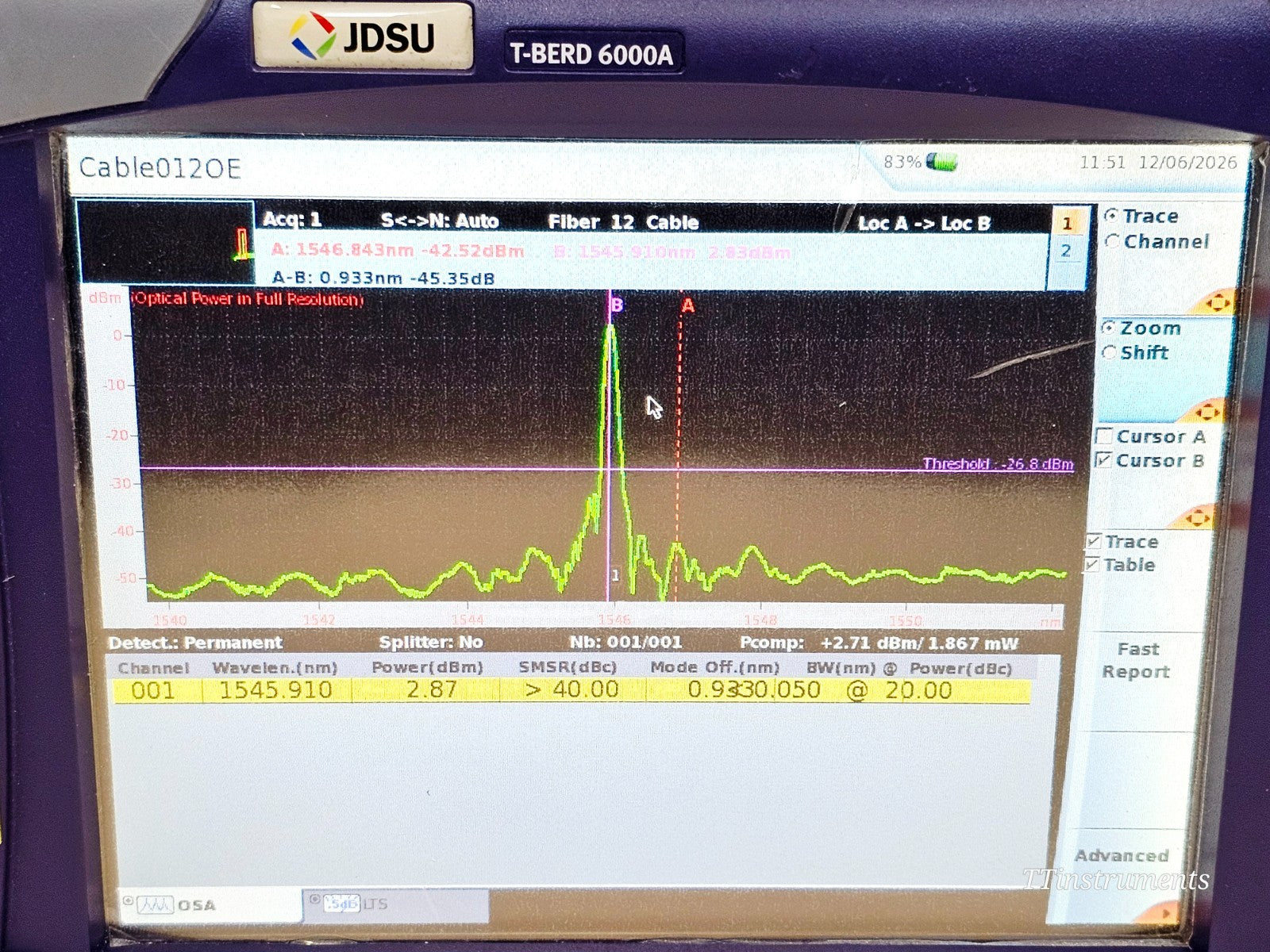This screenshot has height=952, width=1270.
Task: Click the LTS tab .5dB icon
Action: pos(342,904)
